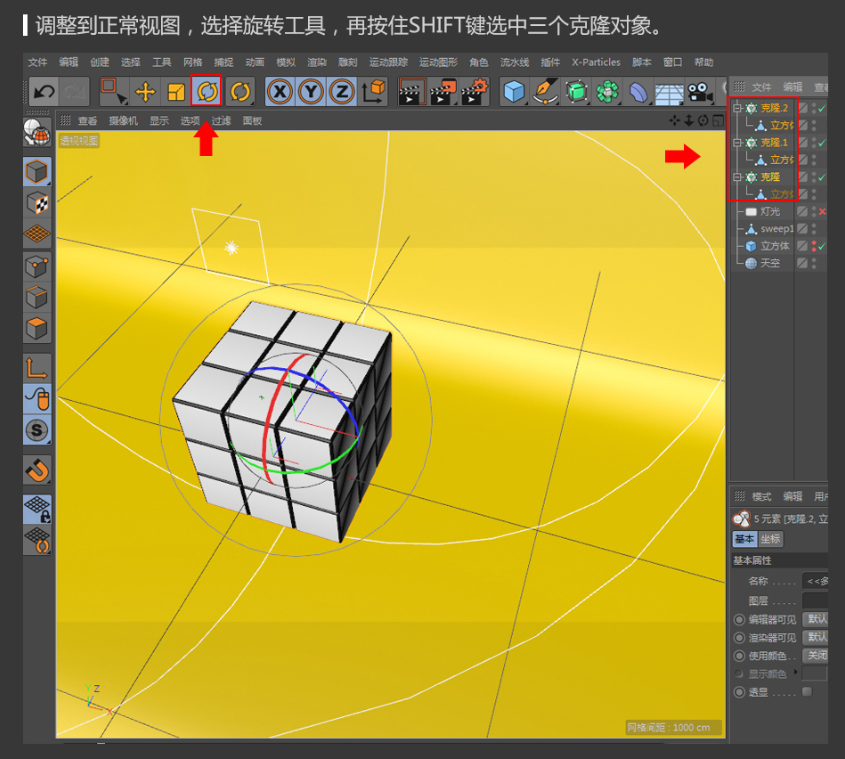Collapse the 克隆.1 tree node
The image size is (845, 759).
[737, 143]
